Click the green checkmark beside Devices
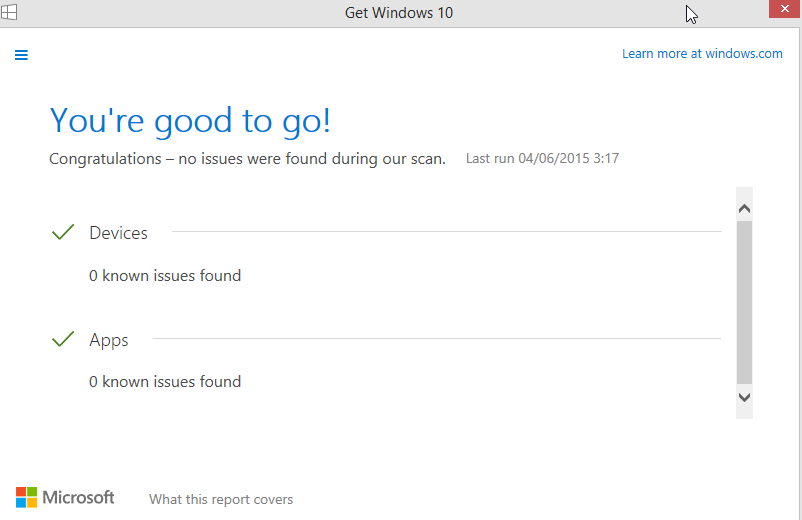The width and height of the screenshot is (802, 520). coord(63,232)
